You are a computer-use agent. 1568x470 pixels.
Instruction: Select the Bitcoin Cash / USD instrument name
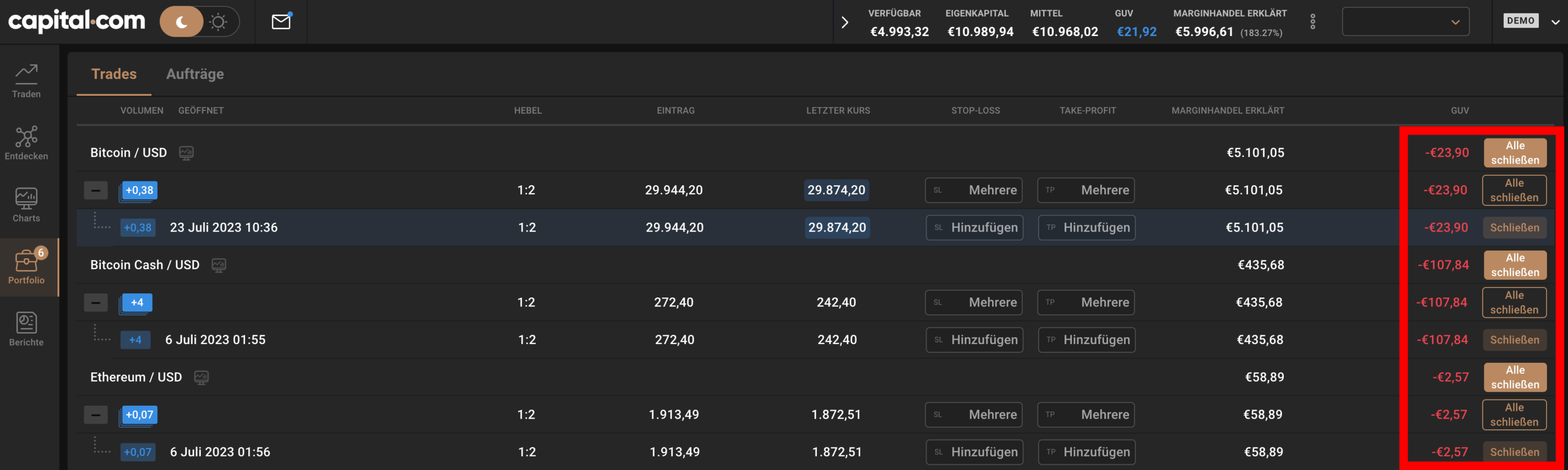[x=145, y=265]
